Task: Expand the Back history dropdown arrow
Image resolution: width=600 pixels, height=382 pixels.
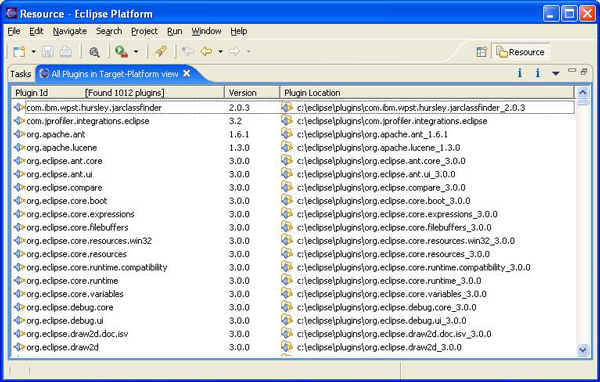Action: pos(220,51)
